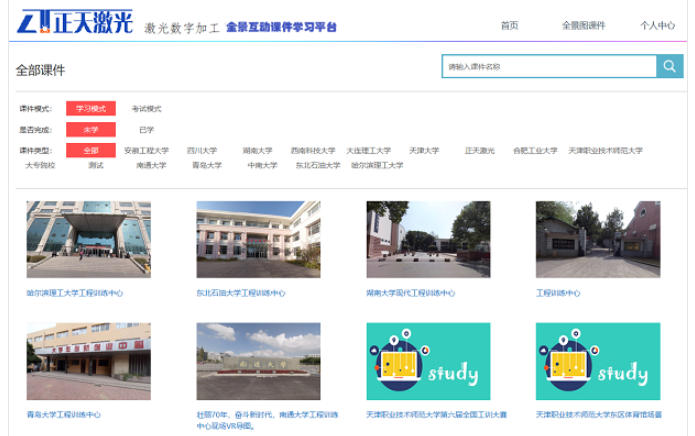
Task: Click study image for 第六届全国工训大赛 course
Action: click(x=428, y=361)
